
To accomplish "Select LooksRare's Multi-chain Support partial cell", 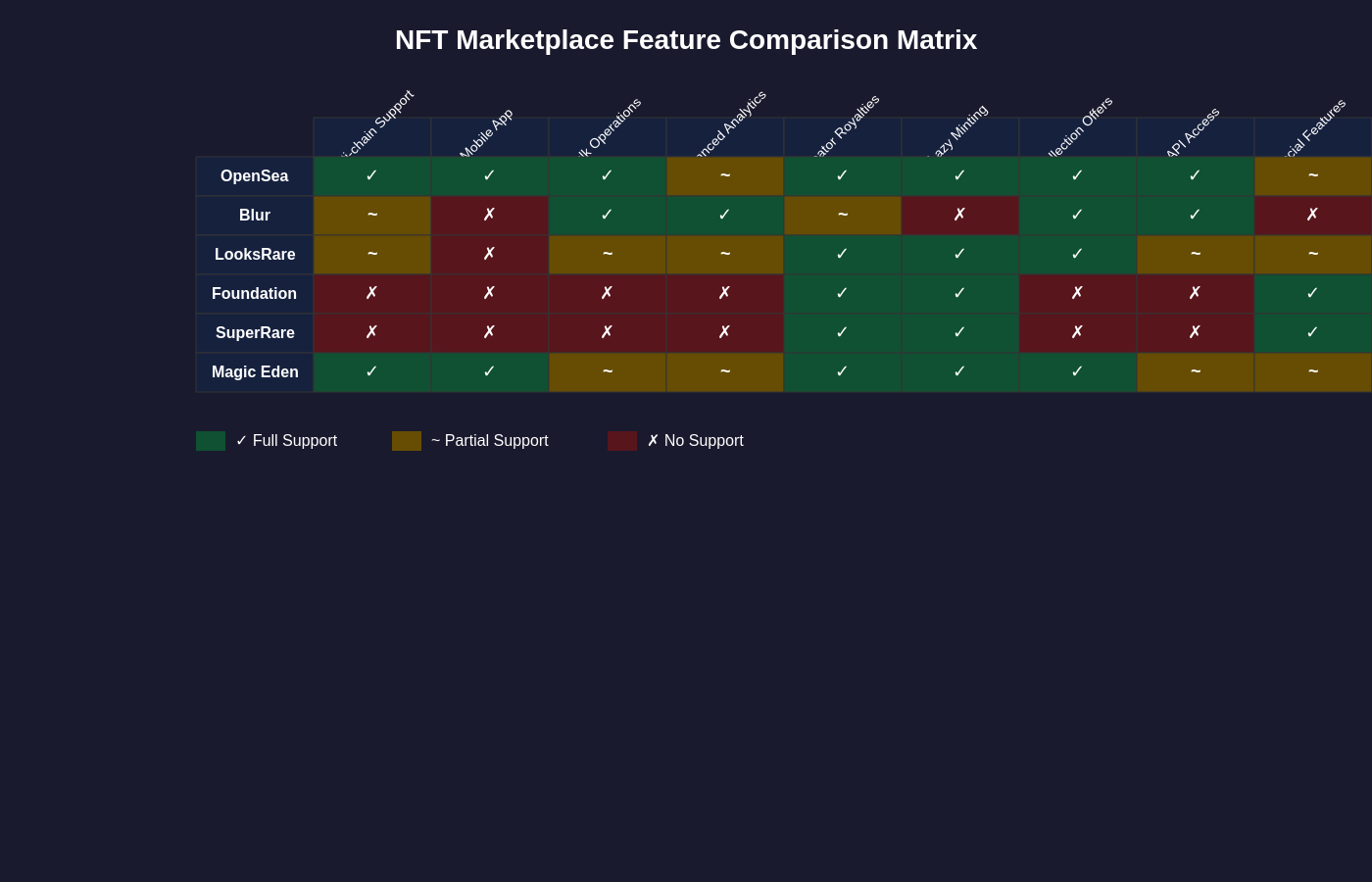I will click(x=372, y=255).
